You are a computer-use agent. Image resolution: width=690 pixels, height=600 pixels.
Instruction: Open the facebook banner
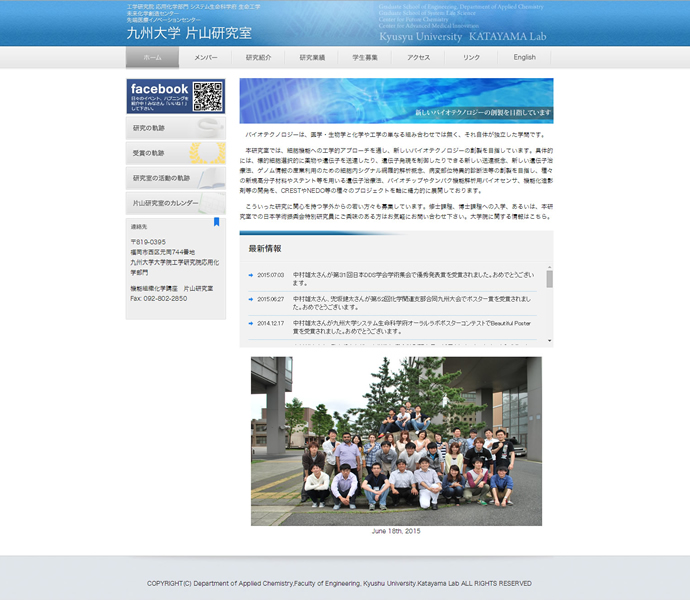click(x=176, y=96)
